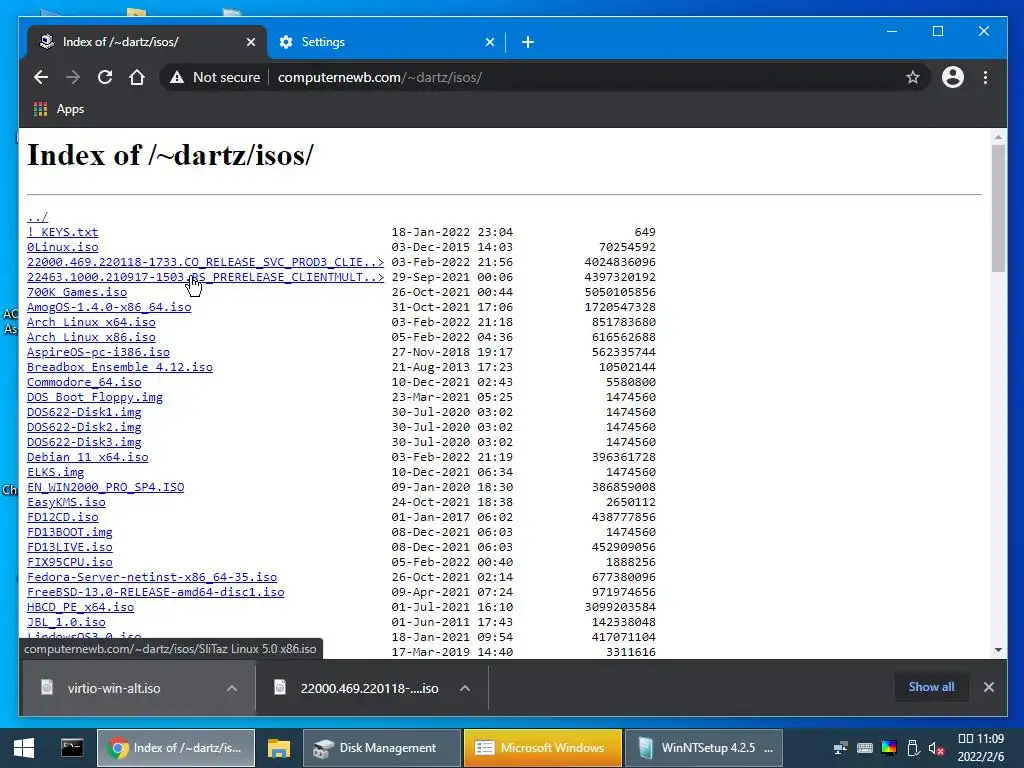
Task: Open the Debian_11_x64.iso link
Action: (88, 457)
